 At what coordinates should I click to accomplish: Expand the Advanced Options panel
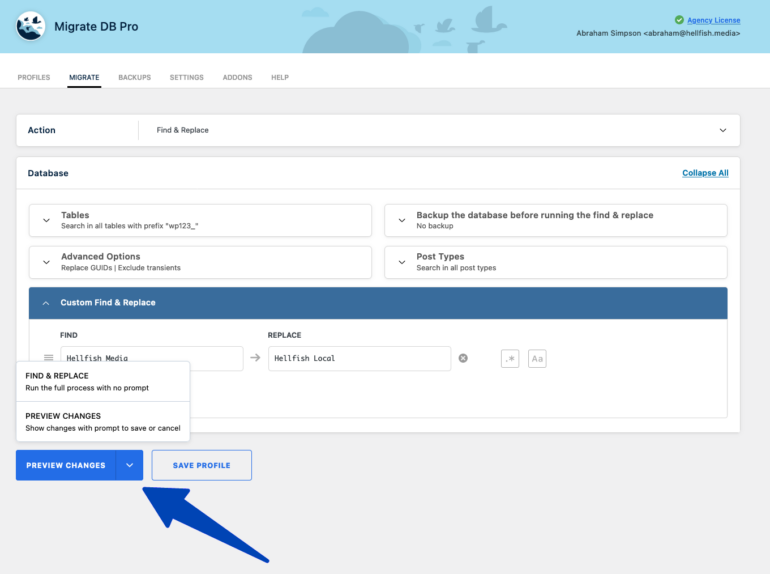click(46, 261)
